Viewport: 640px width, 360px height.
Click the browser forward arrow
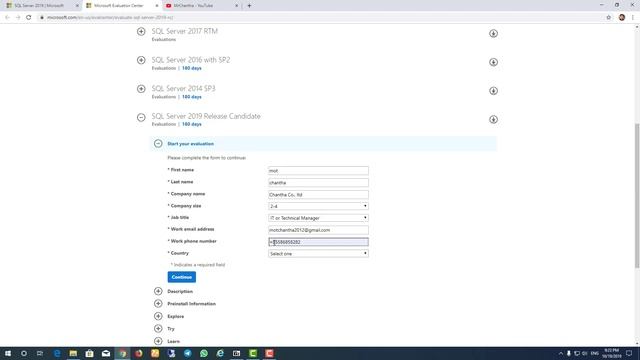click(18, 18)
